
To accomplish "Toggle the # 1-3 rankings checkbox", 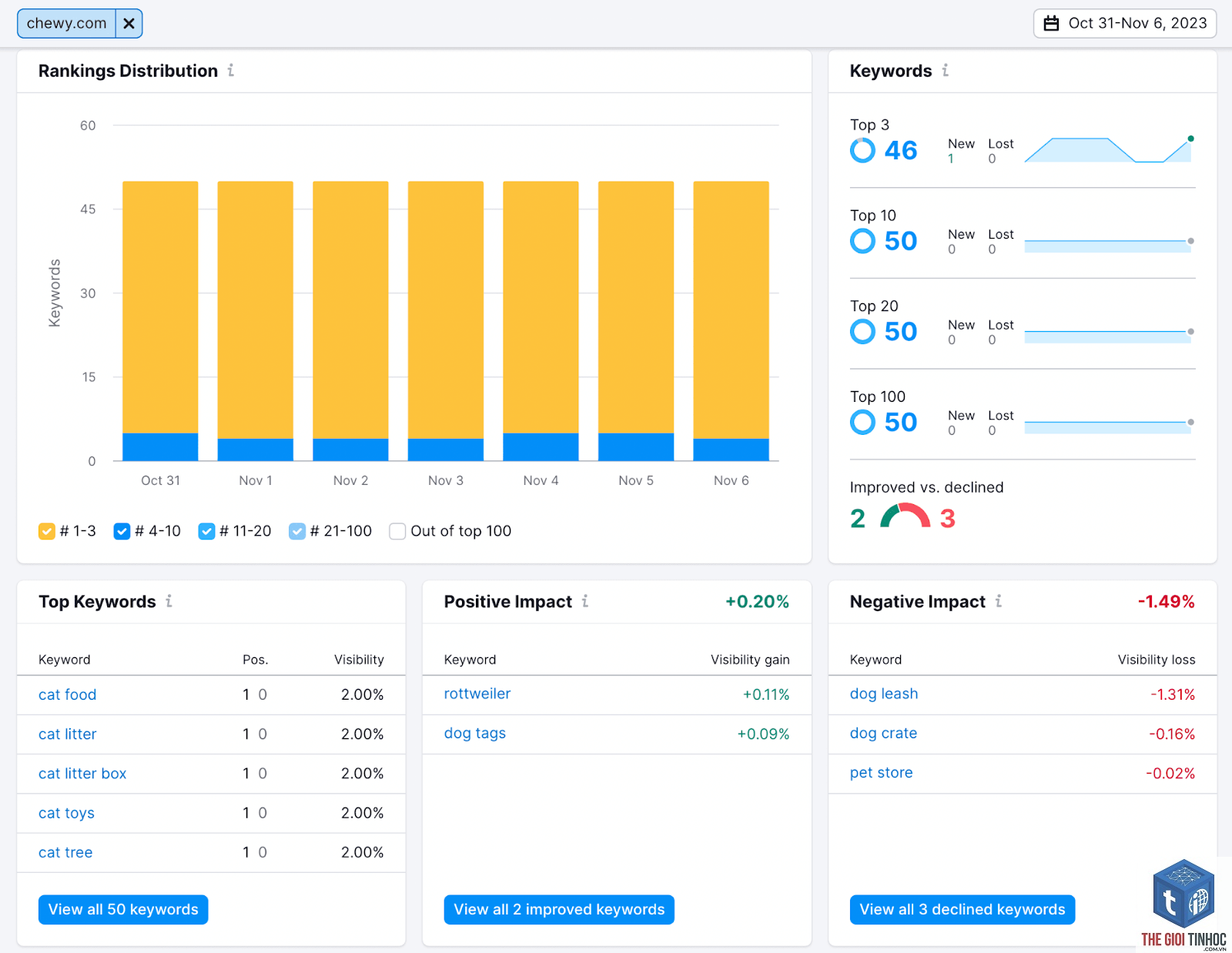I will pos(47,531).
